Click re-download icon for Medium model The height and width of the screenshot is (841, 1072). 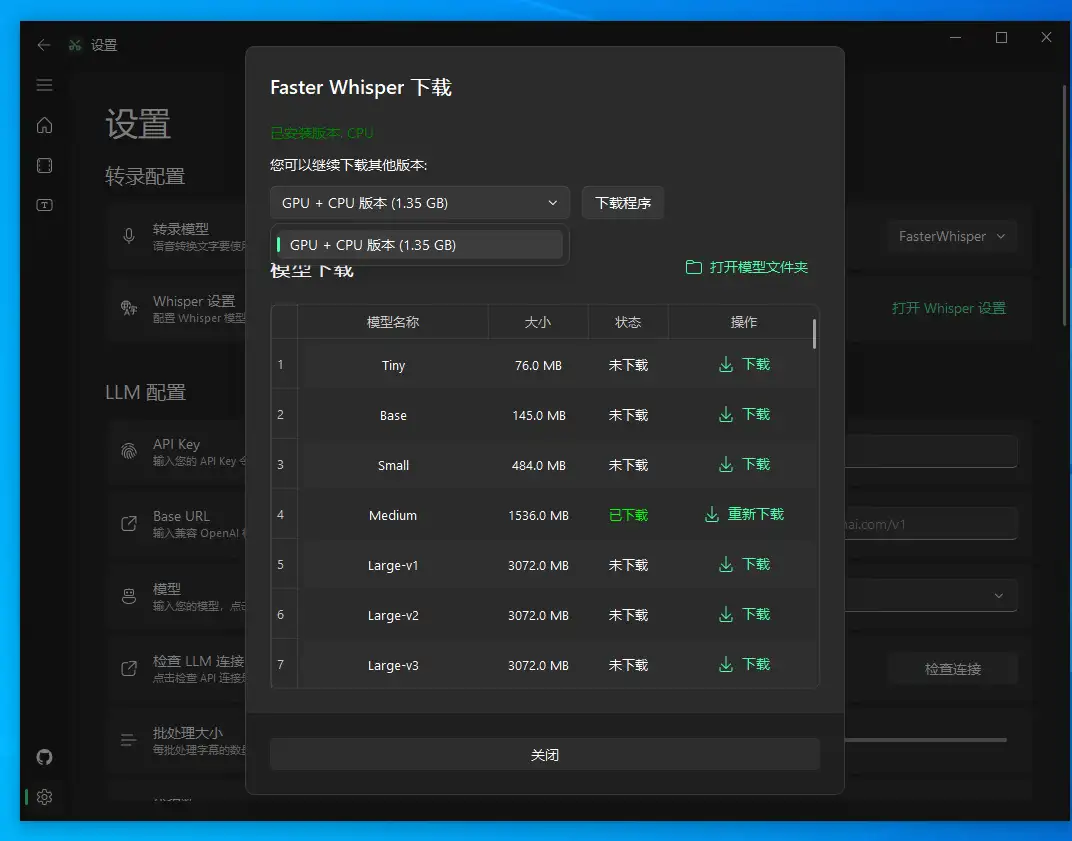click(x=712, y=515)
